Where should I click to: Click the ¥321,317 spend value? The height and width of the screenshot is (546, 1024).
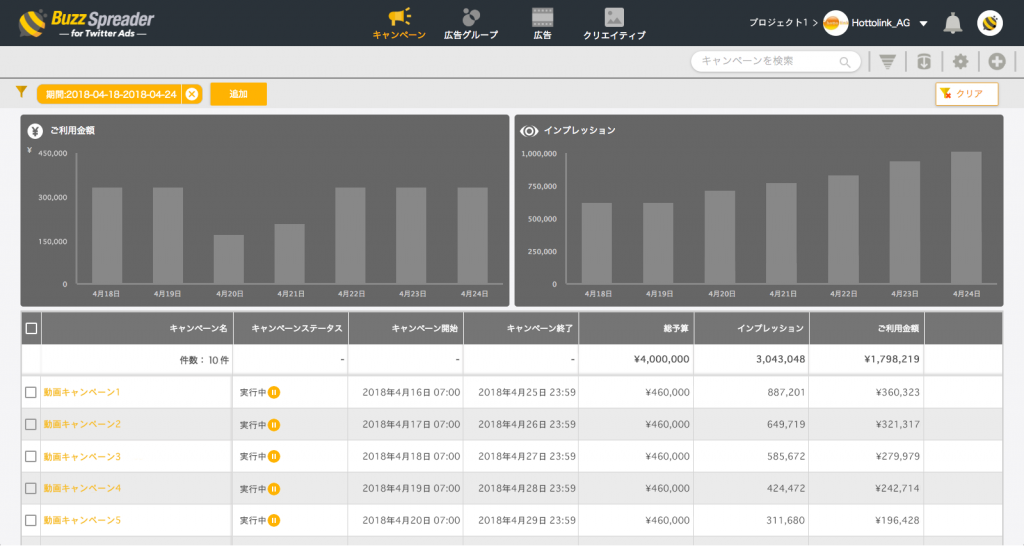pyautogui.click(x=897, y=425)
